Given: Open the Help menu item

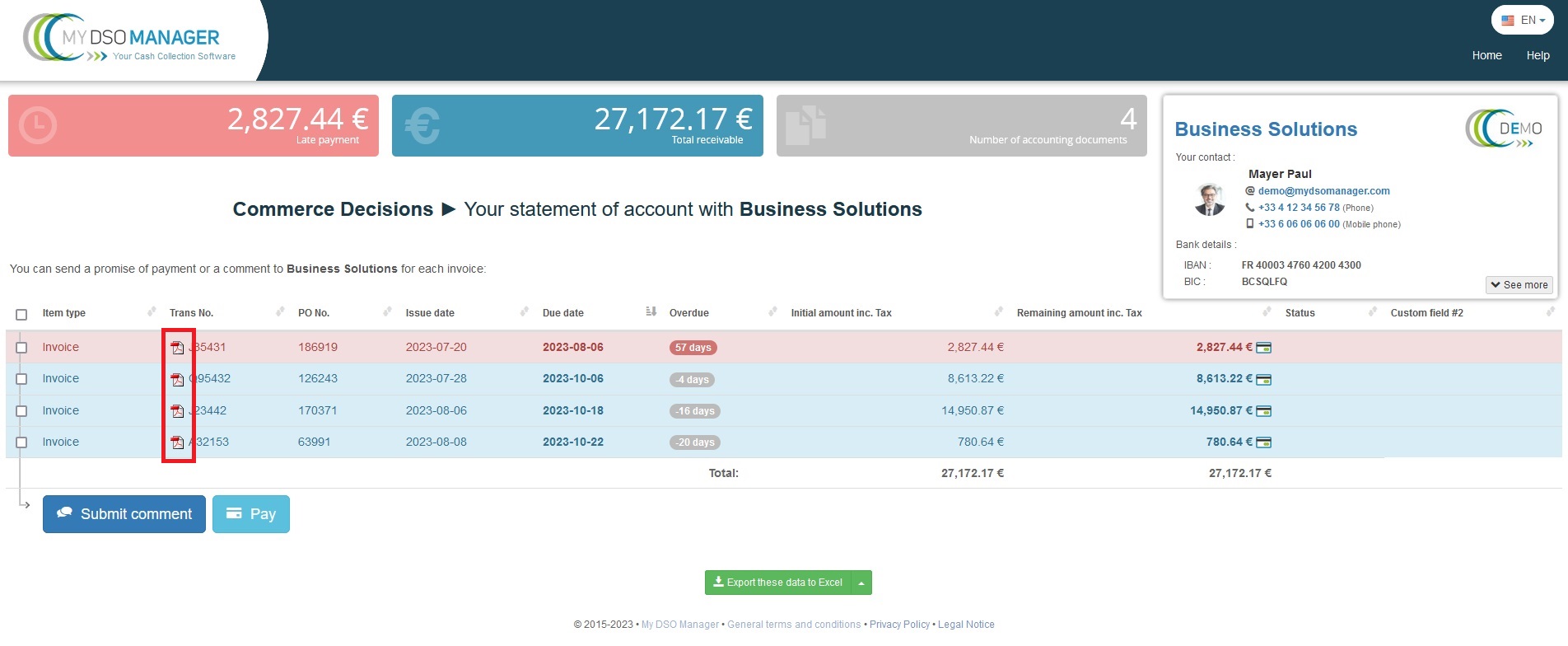Looking at the screenshot, I should [1538, 55].
